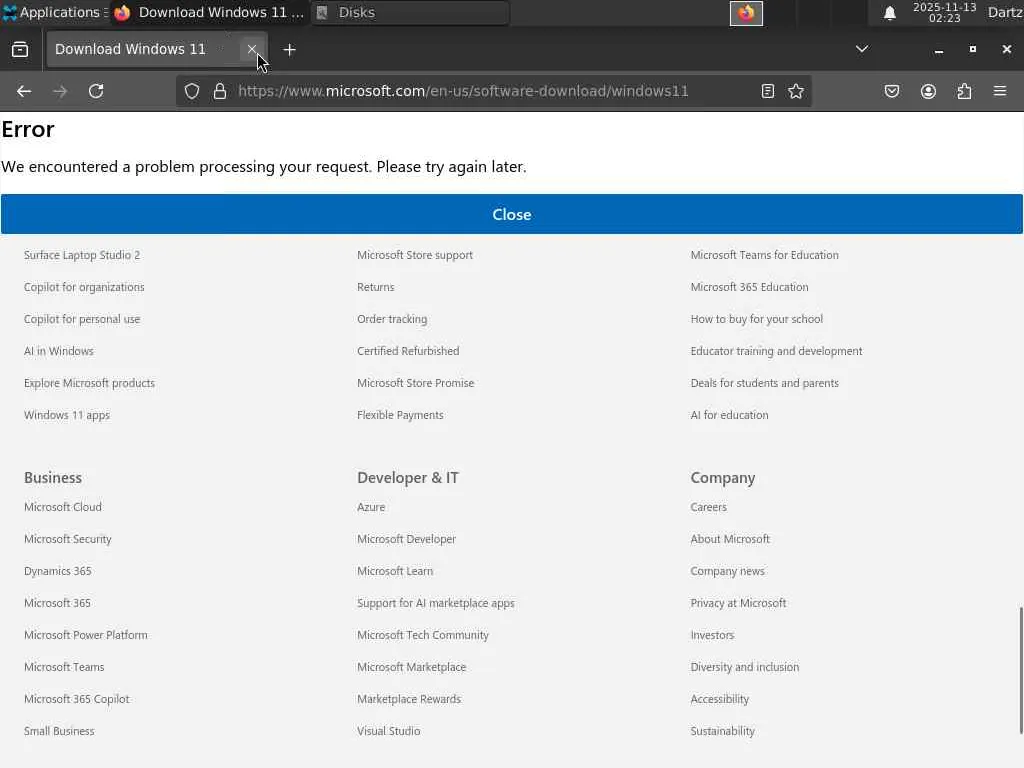Open Sustainability link
Image resolution: width=1024 pixels, height=768 pixels.
[x=723, y=731]
